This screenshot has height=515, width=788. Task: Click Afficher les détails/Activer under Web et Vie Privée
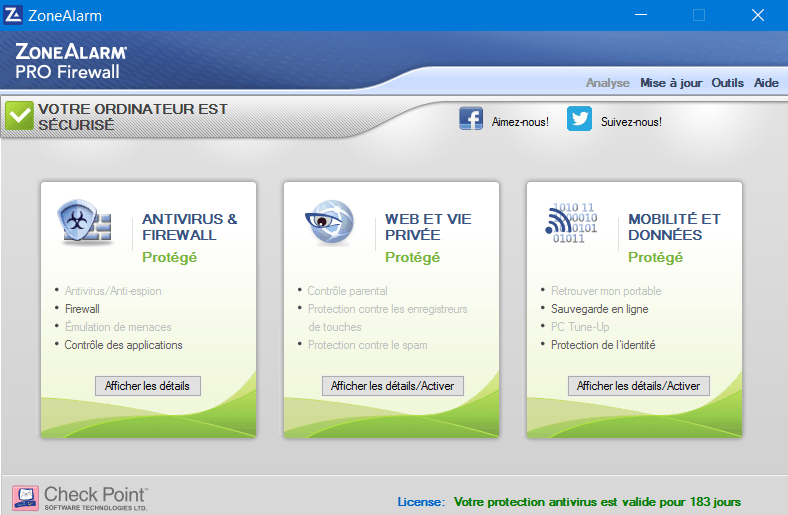tap(392, 386)
